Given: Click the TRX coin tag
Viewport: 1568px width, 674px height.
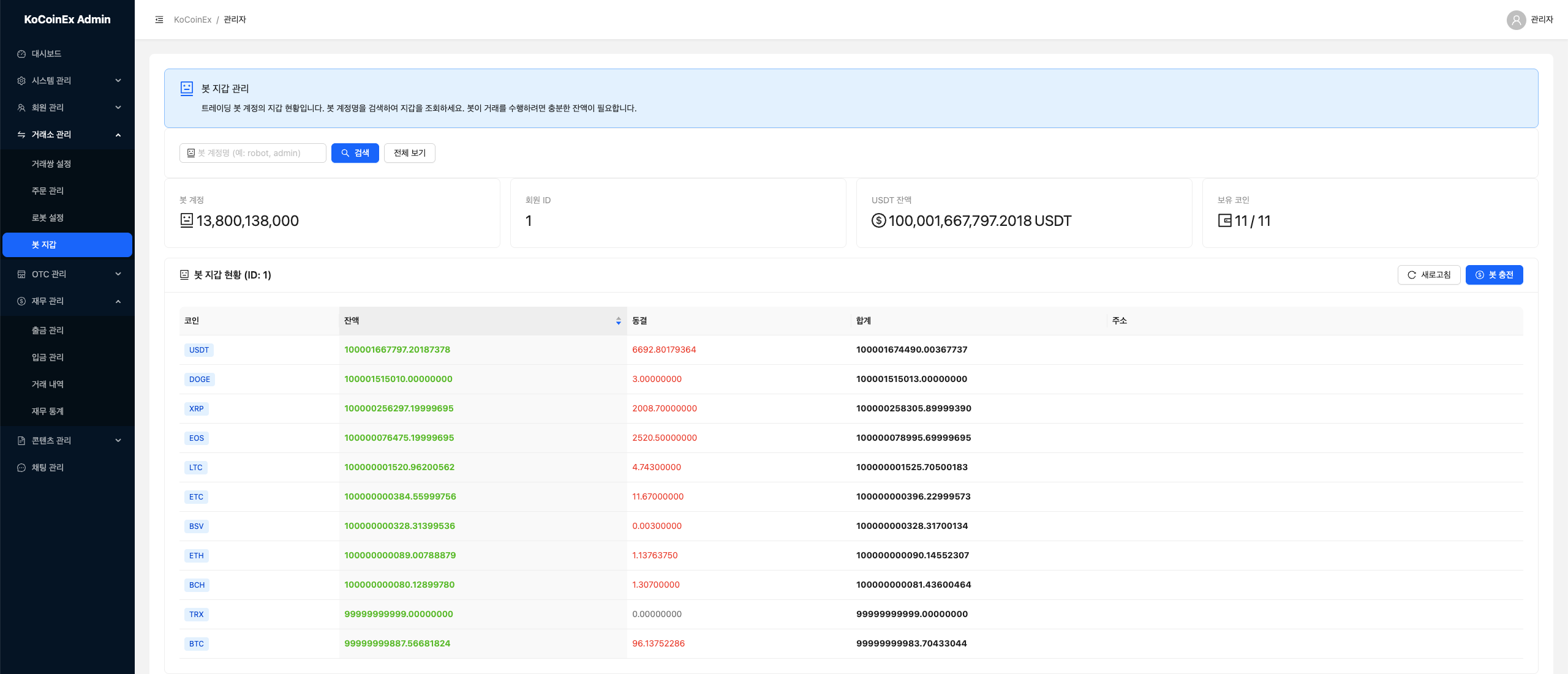Looking at the screenshot, I should pos(197,615).
